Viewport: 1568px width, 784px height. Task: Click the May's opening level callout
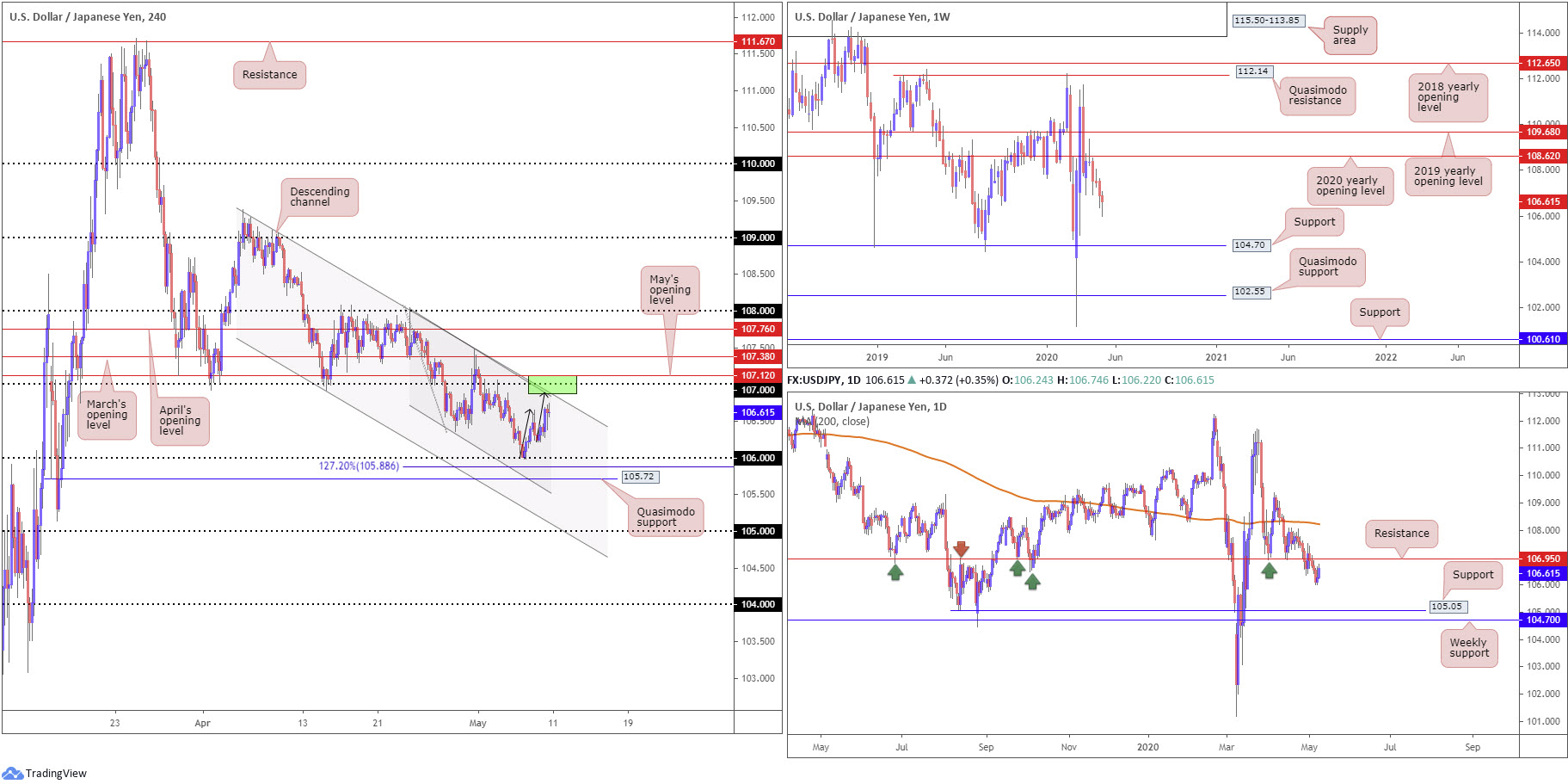[x=670, y=290]
